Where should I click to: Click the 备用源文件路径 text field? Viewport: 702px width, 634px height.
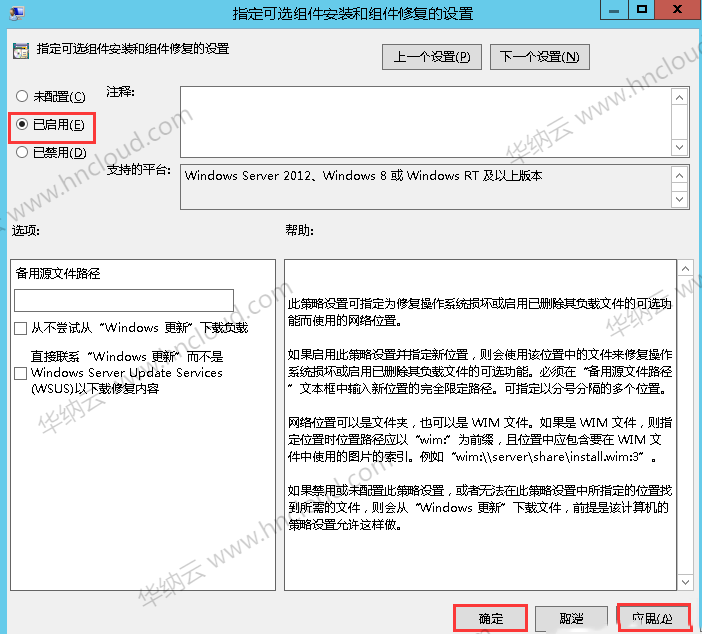coord(124,300)
